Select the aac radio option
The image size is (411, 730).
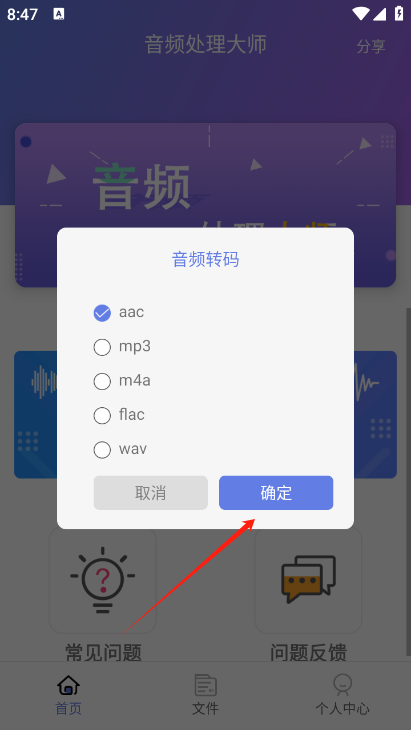(x=102, y=313)
